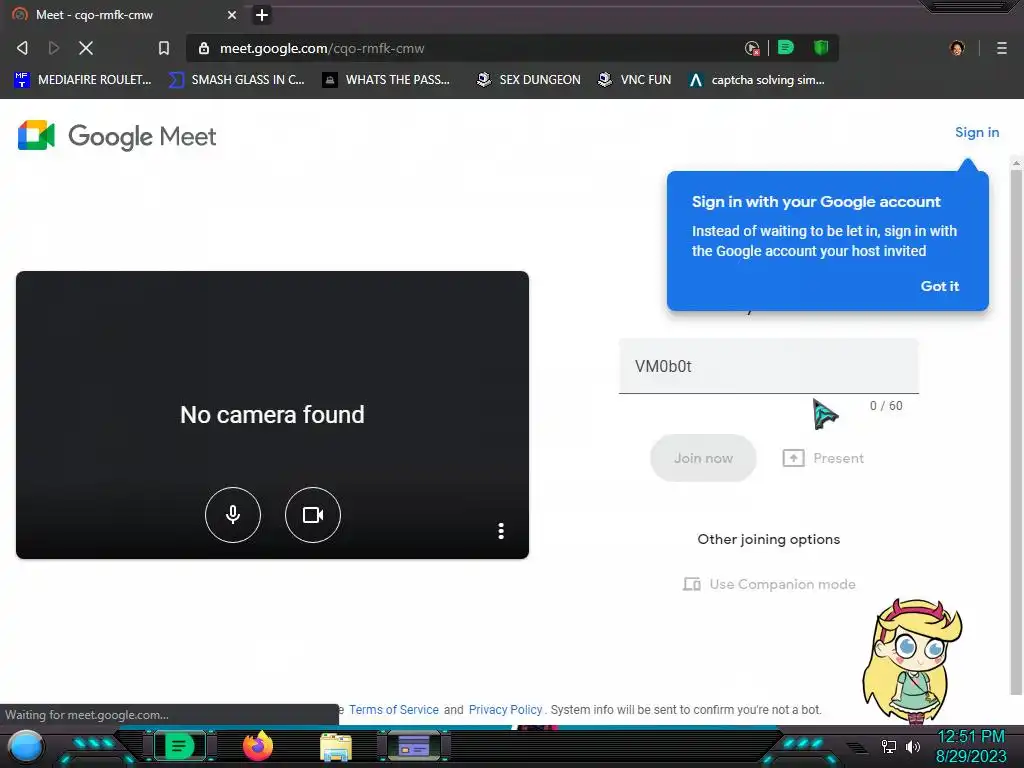
Task: Click the green shield icon in address bar
Action: [x=821, y=47]
